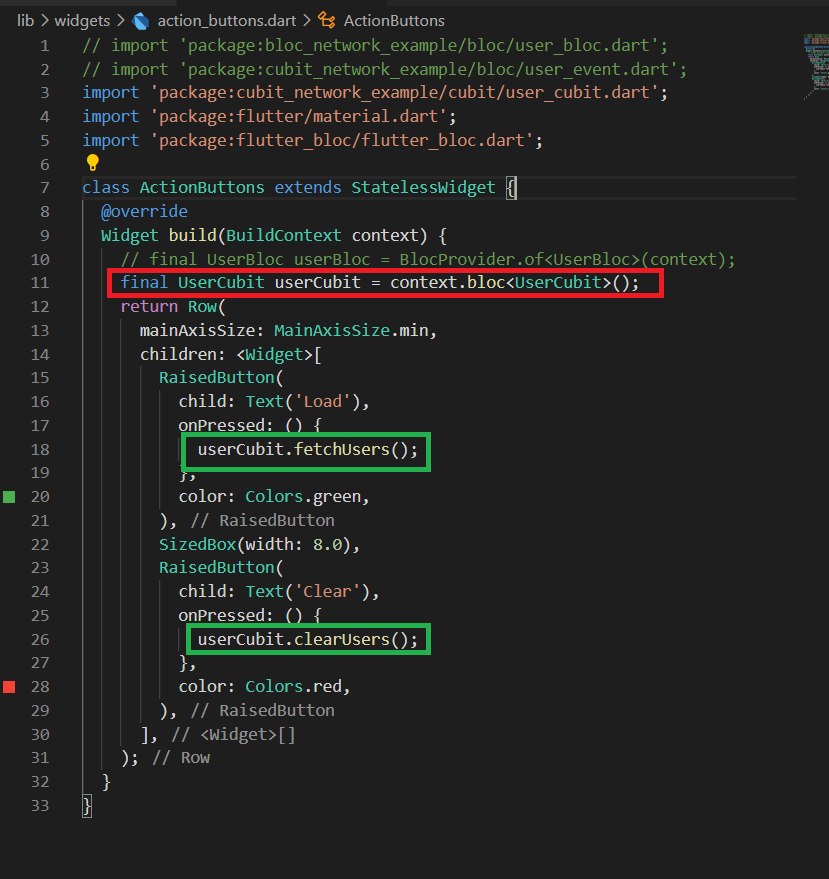Click the green color swatch beside line 20
Screen dimensions: 829x879
tap(9, 497)
